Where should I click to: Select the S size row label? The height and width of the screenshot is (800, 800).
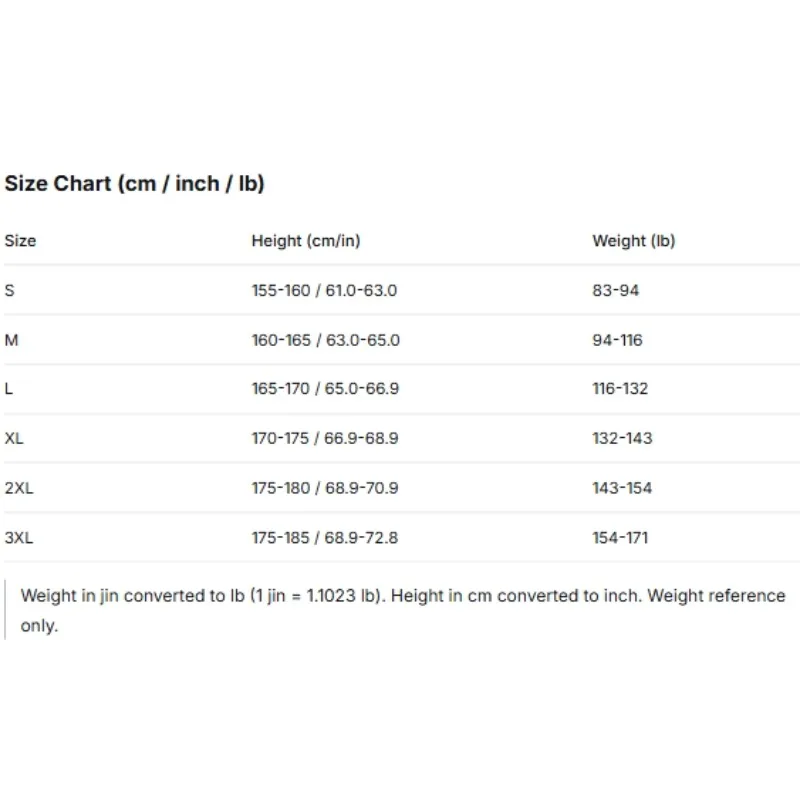(10, 290)
